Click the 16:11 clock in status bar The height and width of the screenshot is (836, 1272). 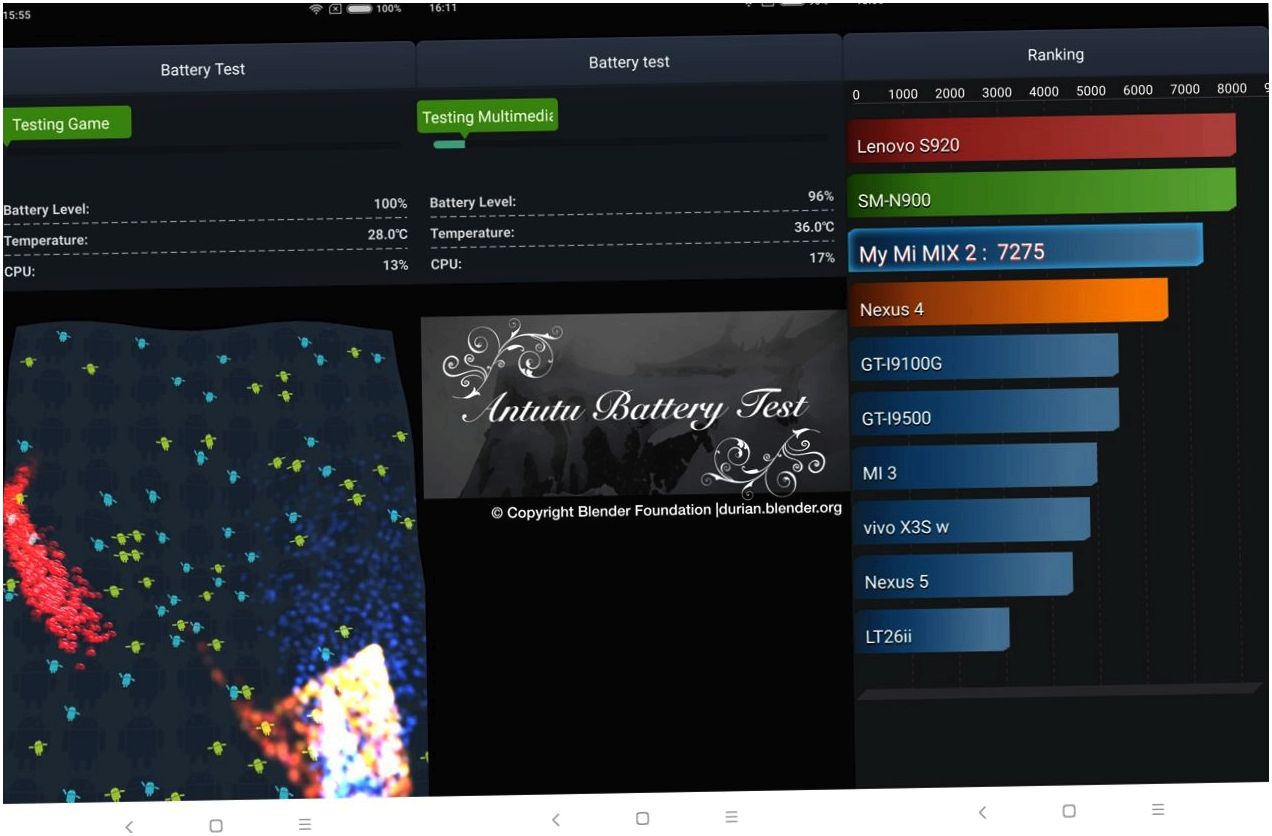(x=443, y=7)
